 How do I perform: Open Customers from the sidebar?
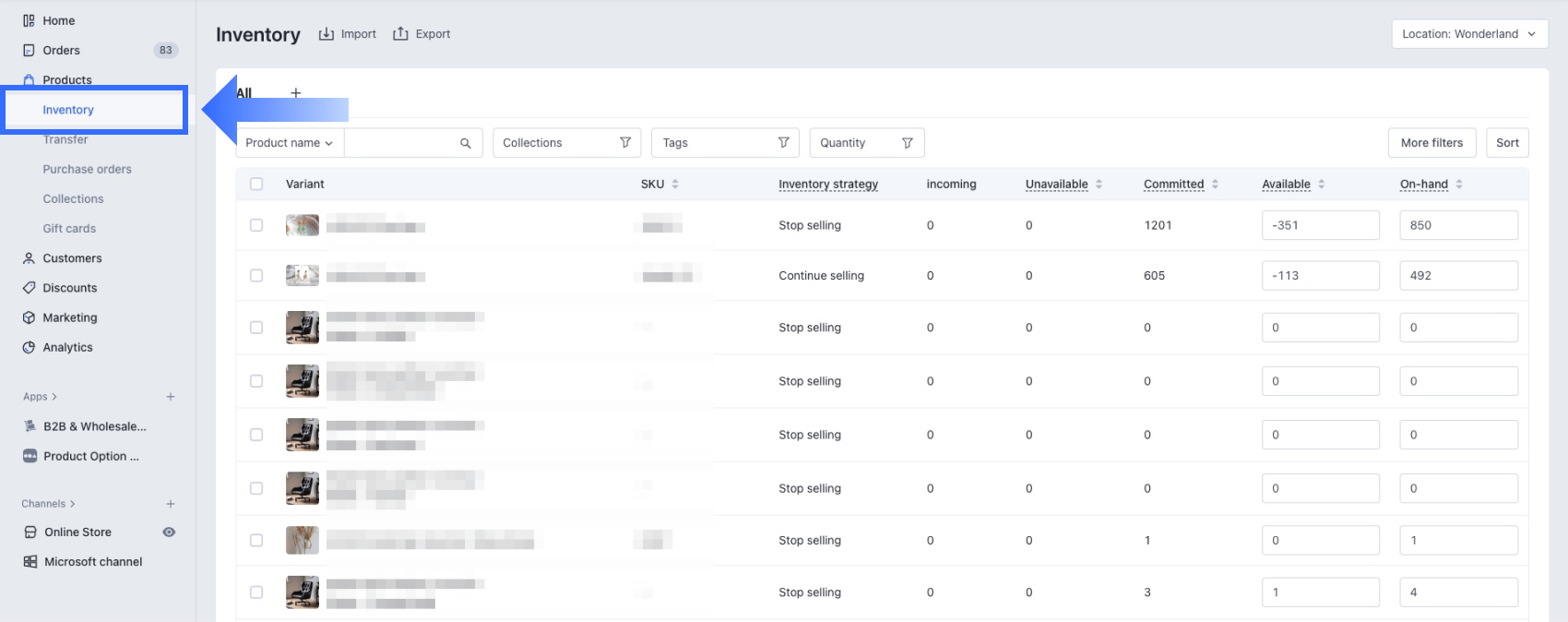click(72, 258)
